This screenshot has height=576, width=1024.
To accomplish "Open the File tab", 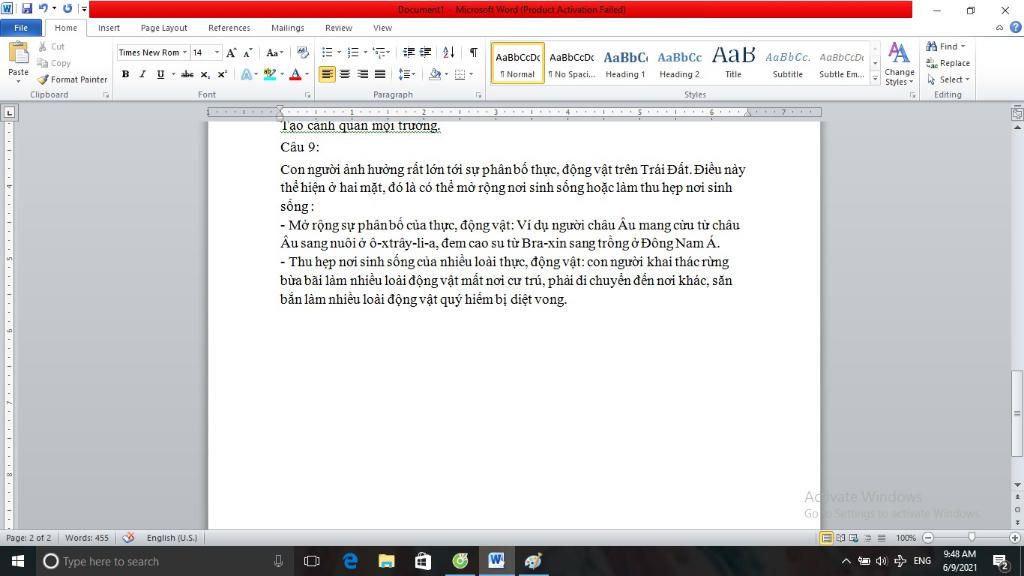I will click(x=21, y=28).
